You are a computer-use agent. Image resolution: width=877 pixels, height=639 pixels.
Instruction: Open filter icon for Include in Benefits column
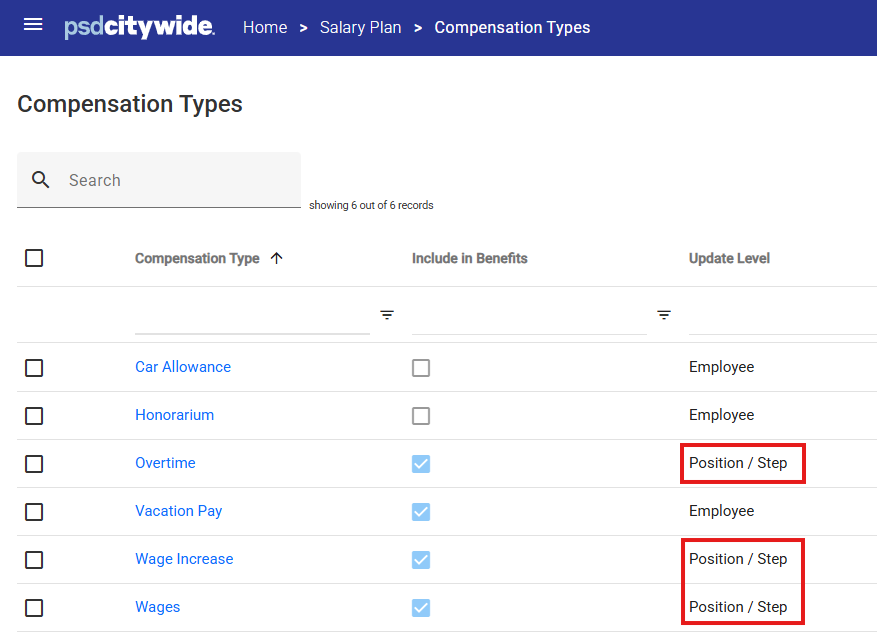(x=663, y=314)
